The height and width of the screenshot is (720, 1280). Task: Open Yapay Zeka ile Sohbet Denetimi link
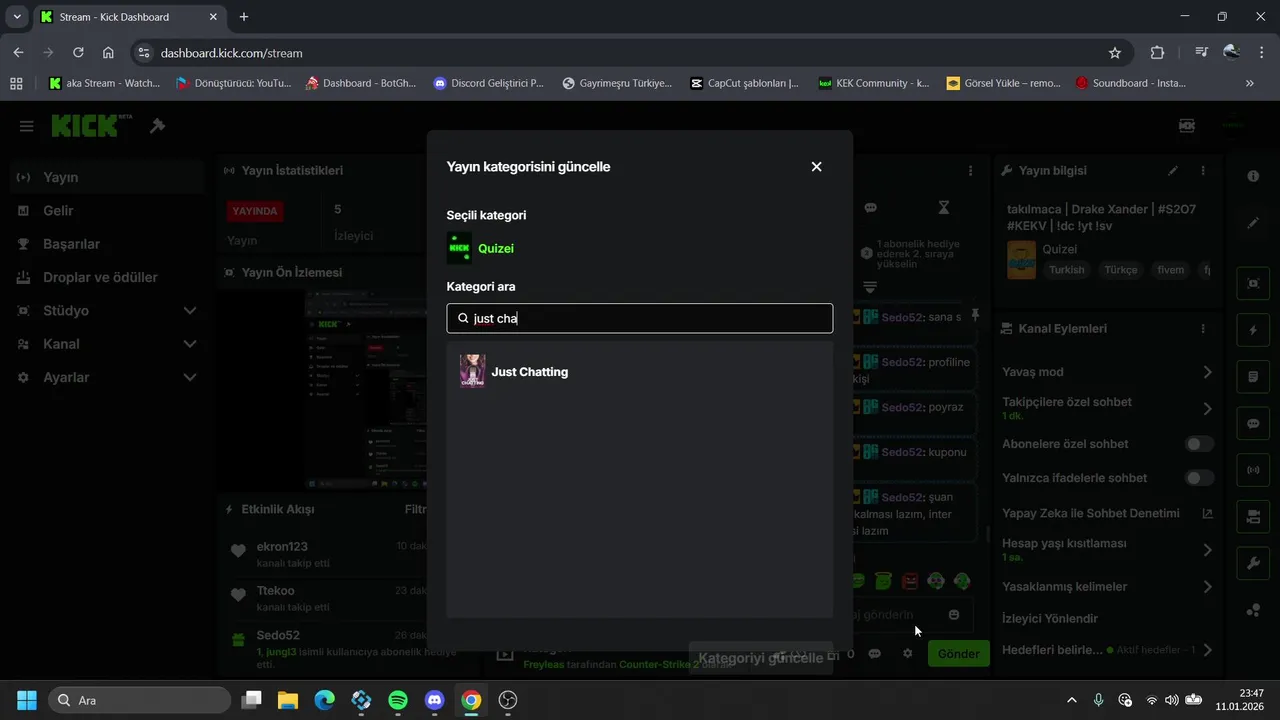pyautogui.click(x=1108, y=513)
